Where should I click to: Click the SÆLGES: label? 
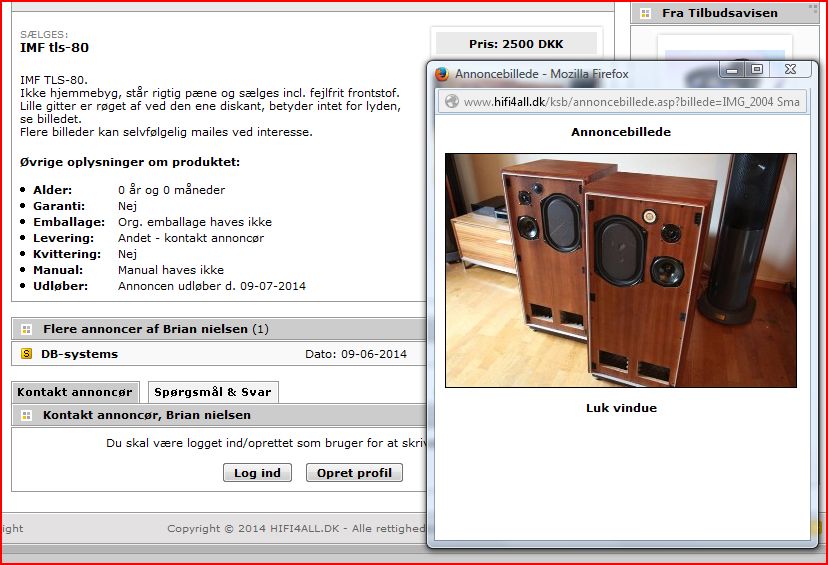(44, 34)
